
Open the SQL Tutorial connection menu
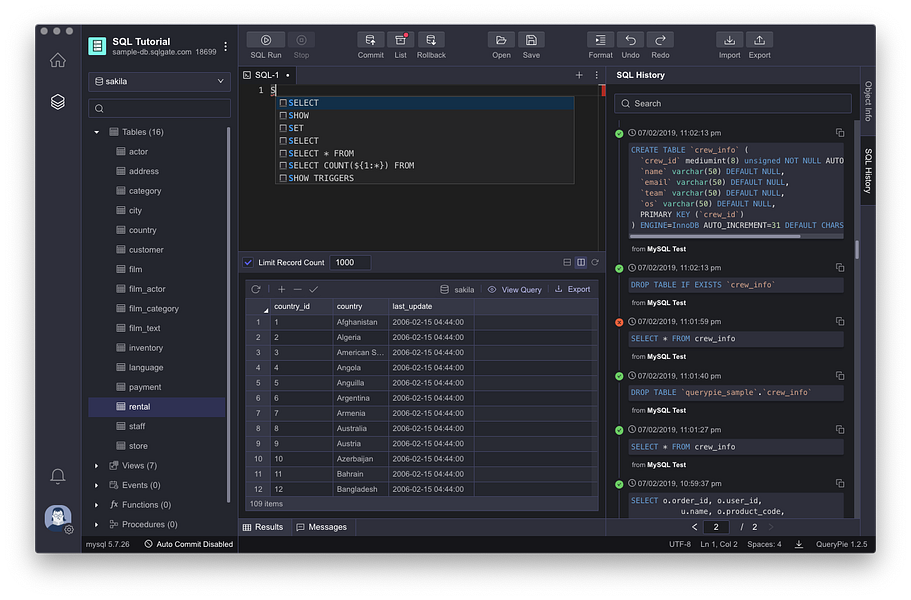coord(225,46)
